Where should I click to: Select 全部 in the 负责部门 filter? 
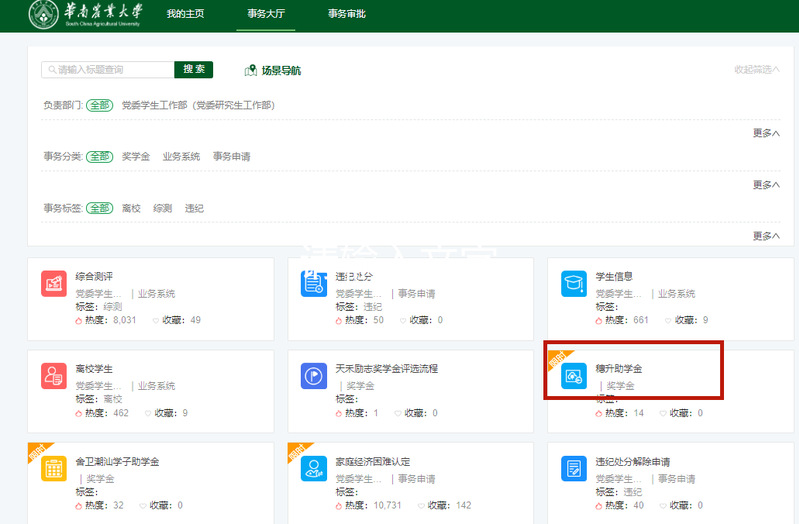[x=99, y=105]
